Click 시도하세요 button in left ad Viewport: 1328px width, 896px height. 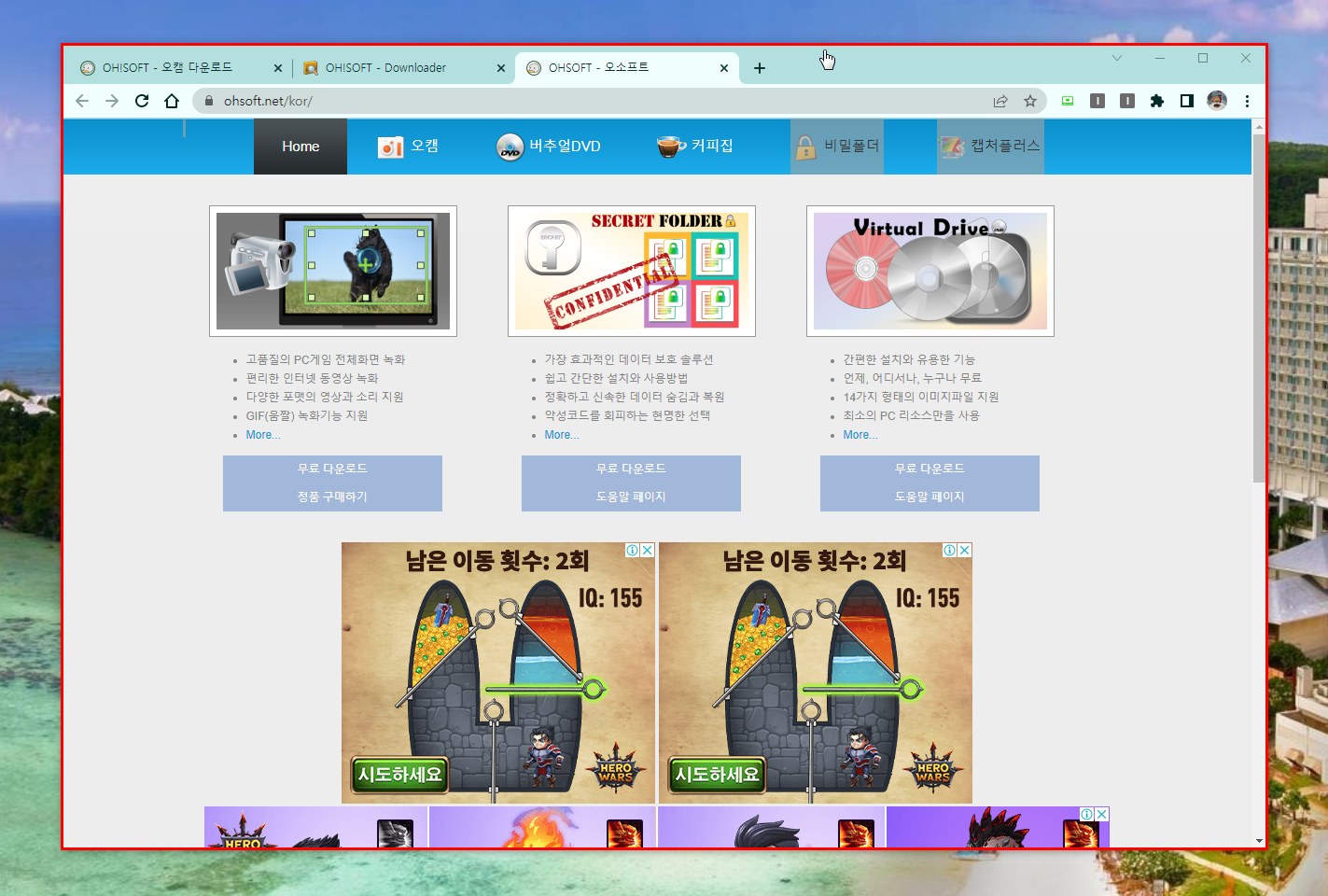(x=399, y=775)
